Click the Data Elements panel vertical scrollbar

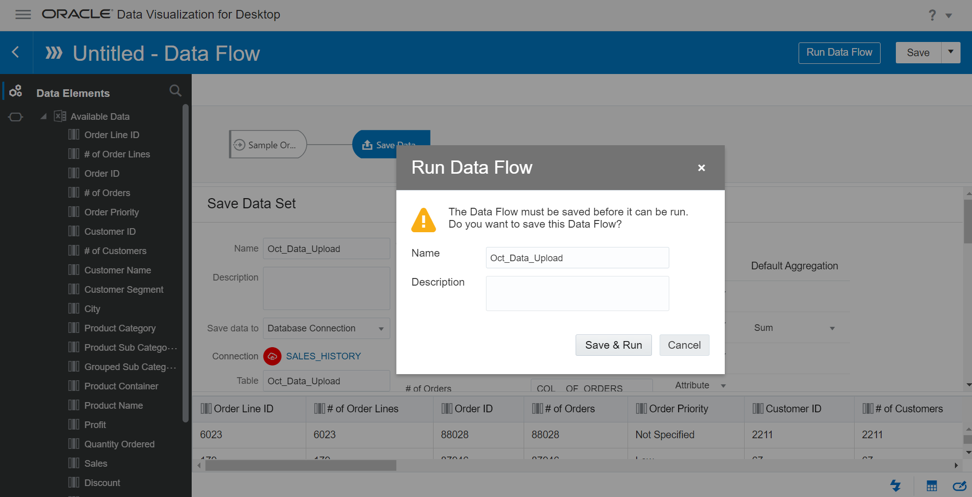[x=185, y=263]
